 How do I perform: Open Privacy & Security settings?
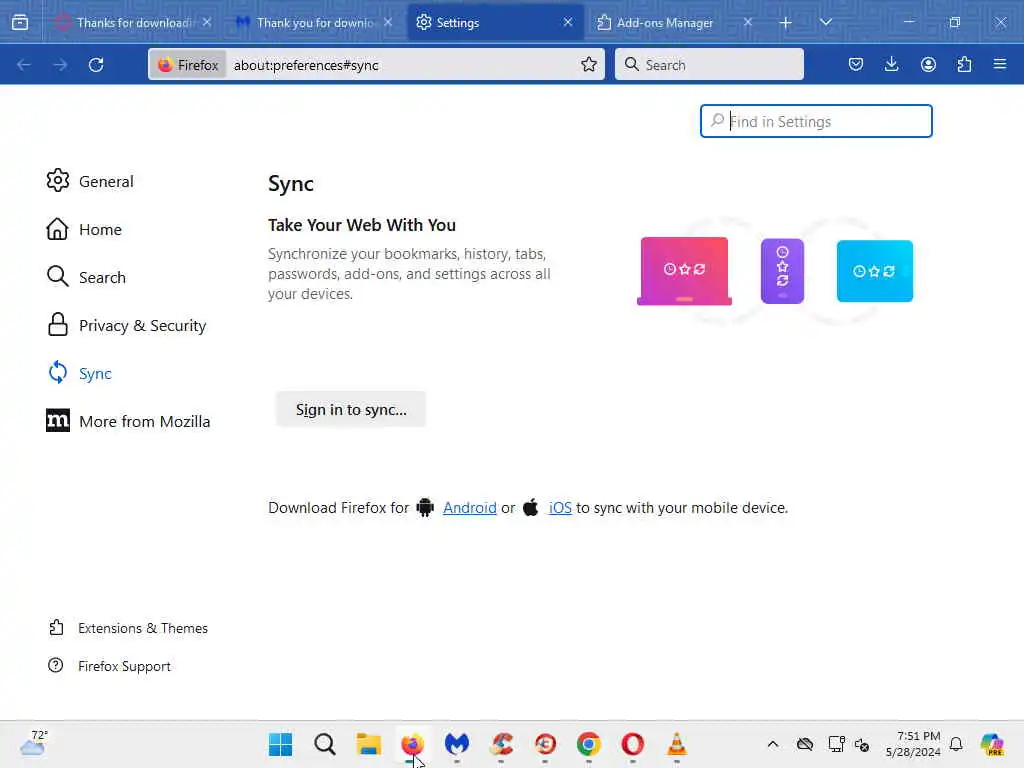tap(126, 325)
